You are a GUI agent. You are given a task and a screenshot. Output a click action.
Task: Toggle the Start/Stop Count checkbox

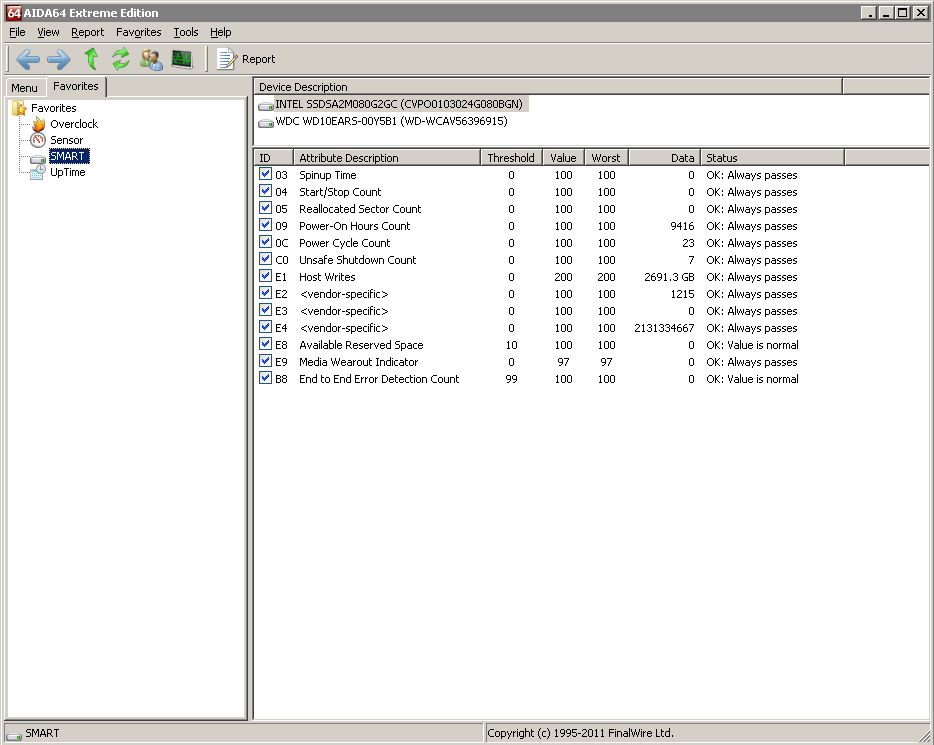click(x=265, y=191)
